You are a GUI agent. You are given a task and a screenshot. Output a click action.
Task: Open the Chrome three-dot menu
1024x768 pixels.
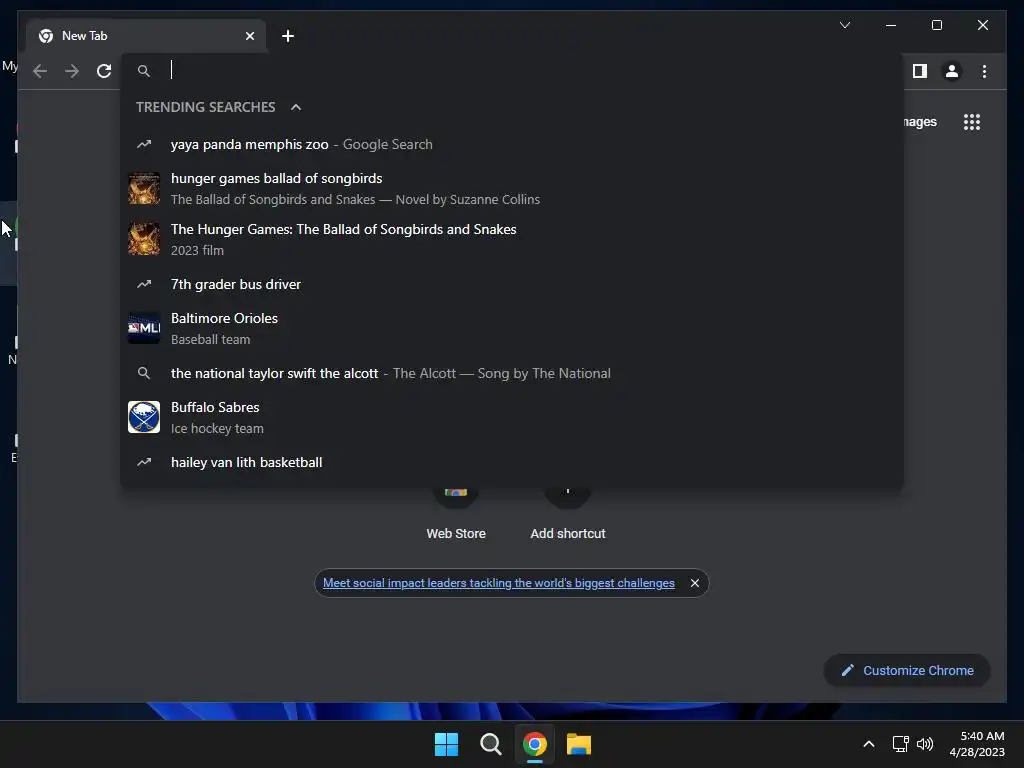tap(984, 71)
